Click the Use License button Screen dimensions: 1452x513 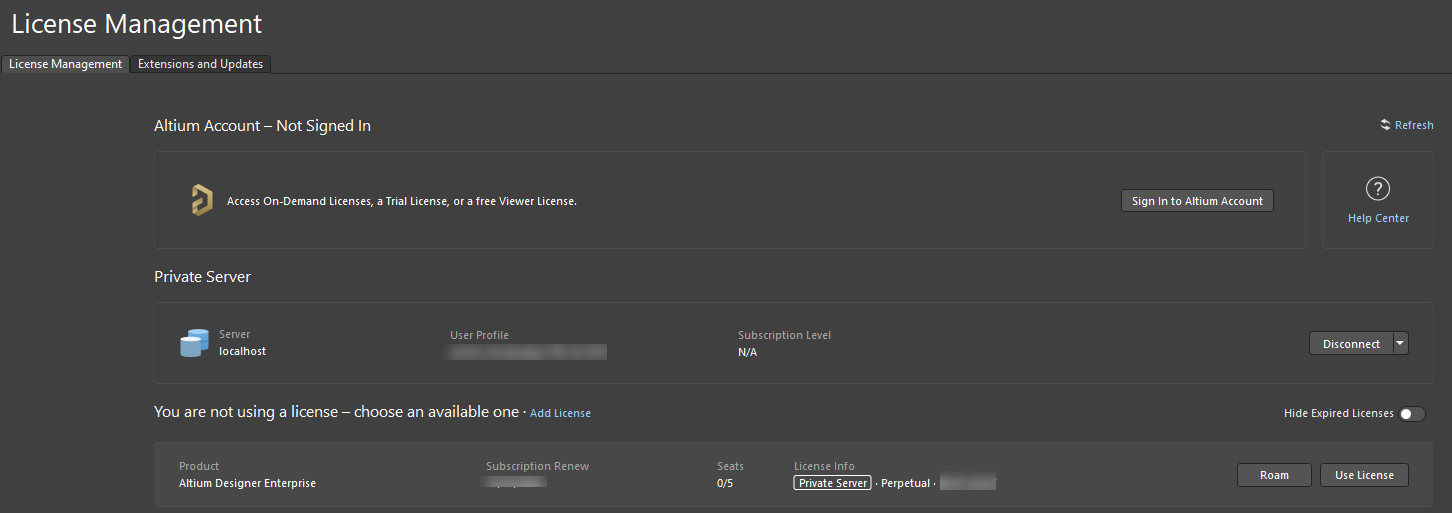click(1364, 475)
